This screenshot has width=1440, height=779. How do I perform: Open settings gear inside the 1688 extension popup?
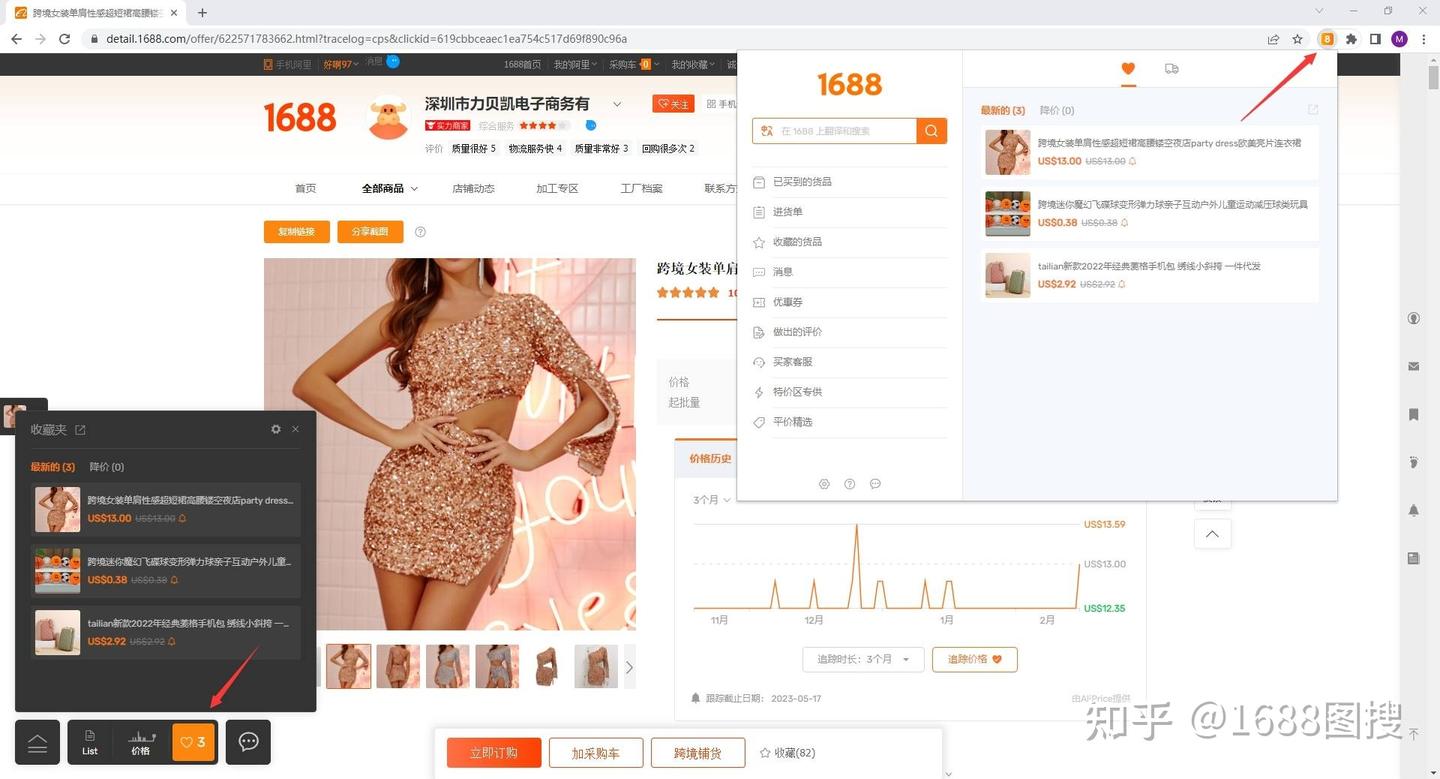tap(824, 484)
